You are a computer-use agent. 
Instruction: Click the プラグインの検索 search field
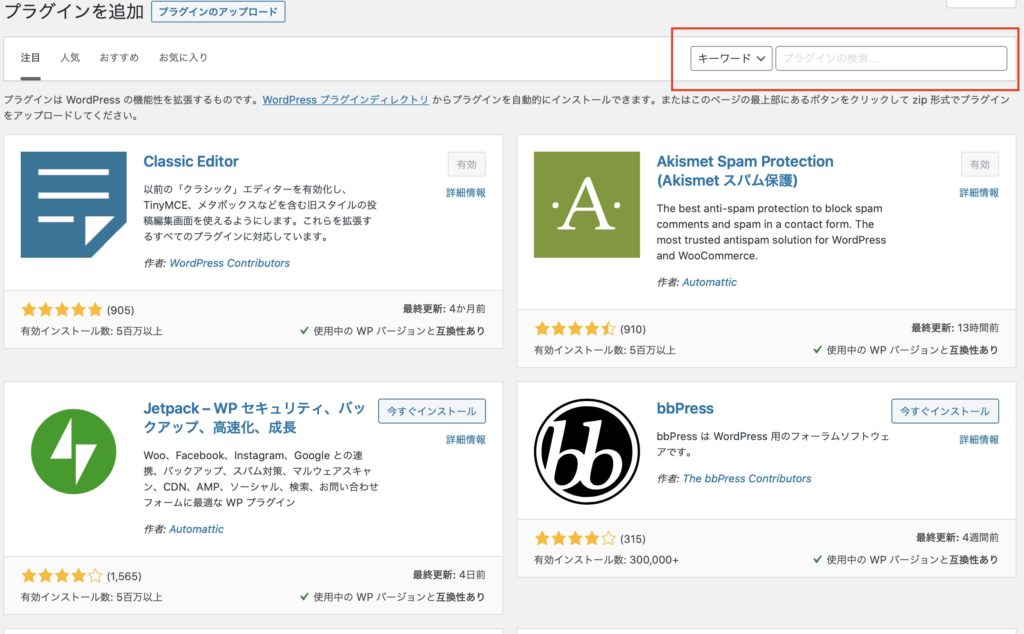coord(891,59)
